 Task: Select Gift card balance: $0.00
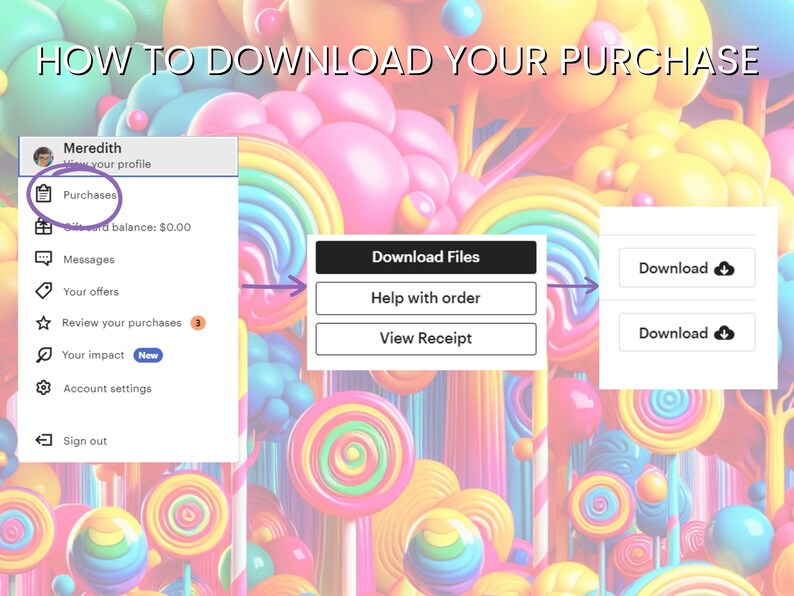coord(127,227)
